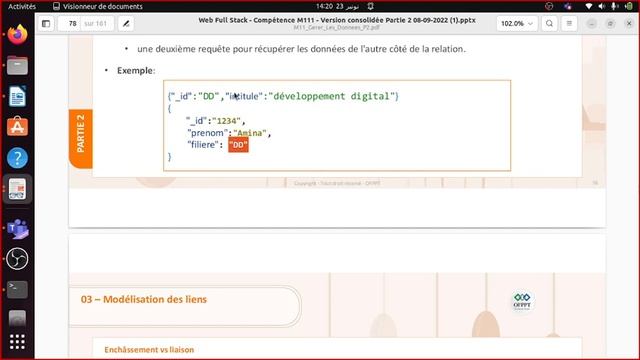The image size is (640, 360).
Task: Open the clock and calendar panel
Action: (338, 6)
